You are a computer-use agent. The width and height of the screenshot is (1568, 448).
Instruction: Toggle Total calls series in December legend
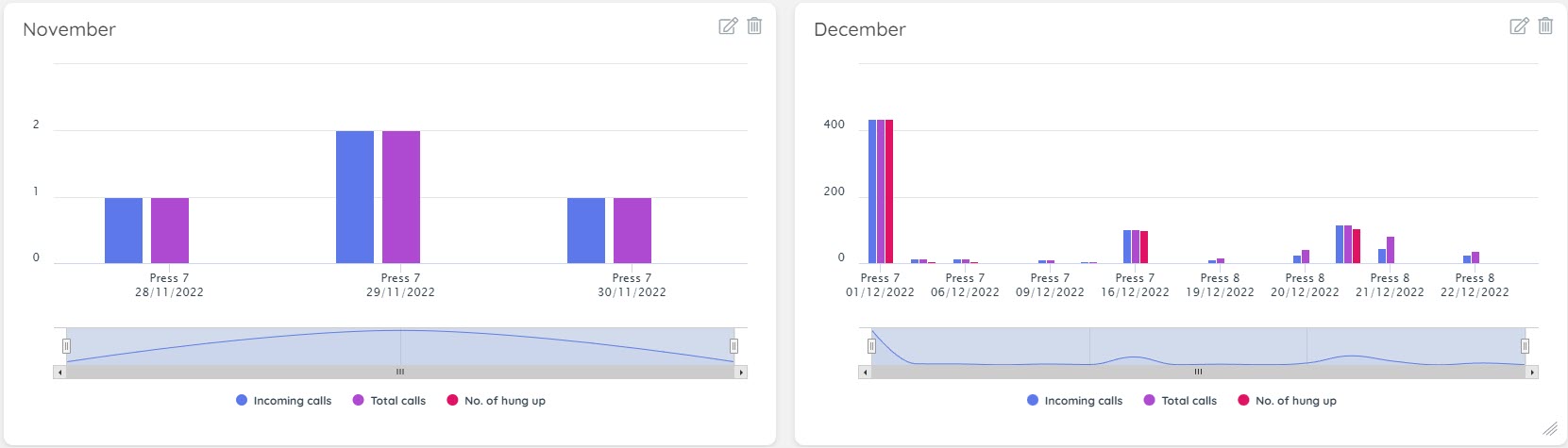[1180, 401]
